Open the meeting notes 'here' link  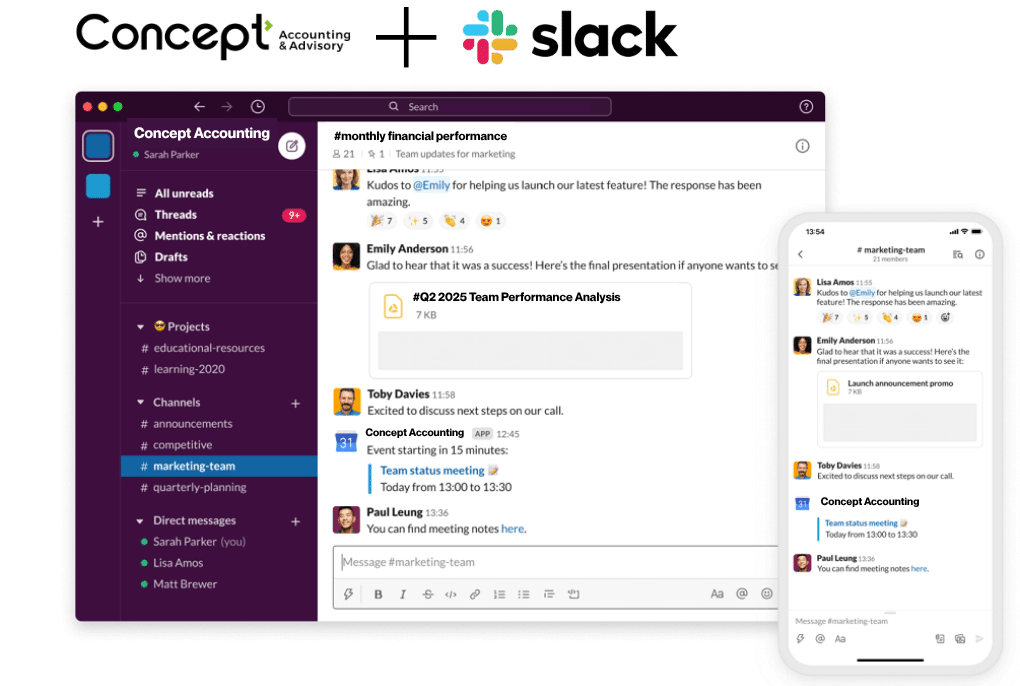(x=512, y=529)
